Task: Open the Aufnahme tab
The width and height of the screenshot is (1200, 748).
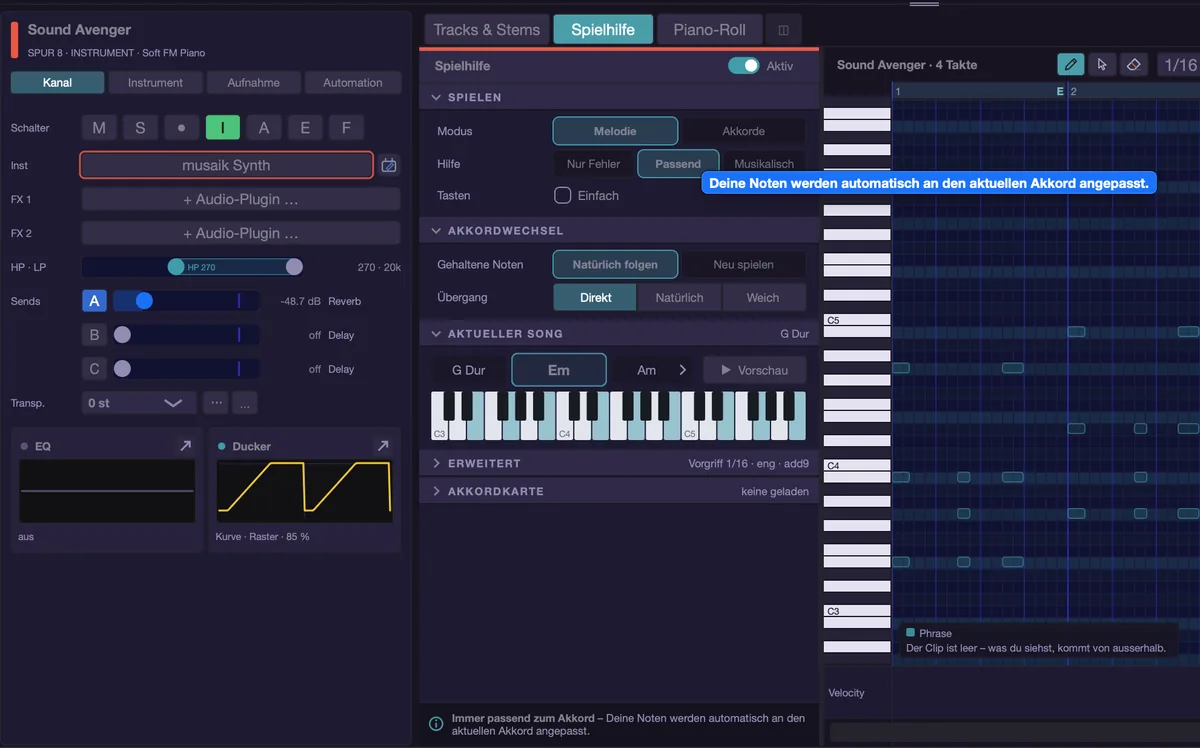Action: click(x=254, y=83)
